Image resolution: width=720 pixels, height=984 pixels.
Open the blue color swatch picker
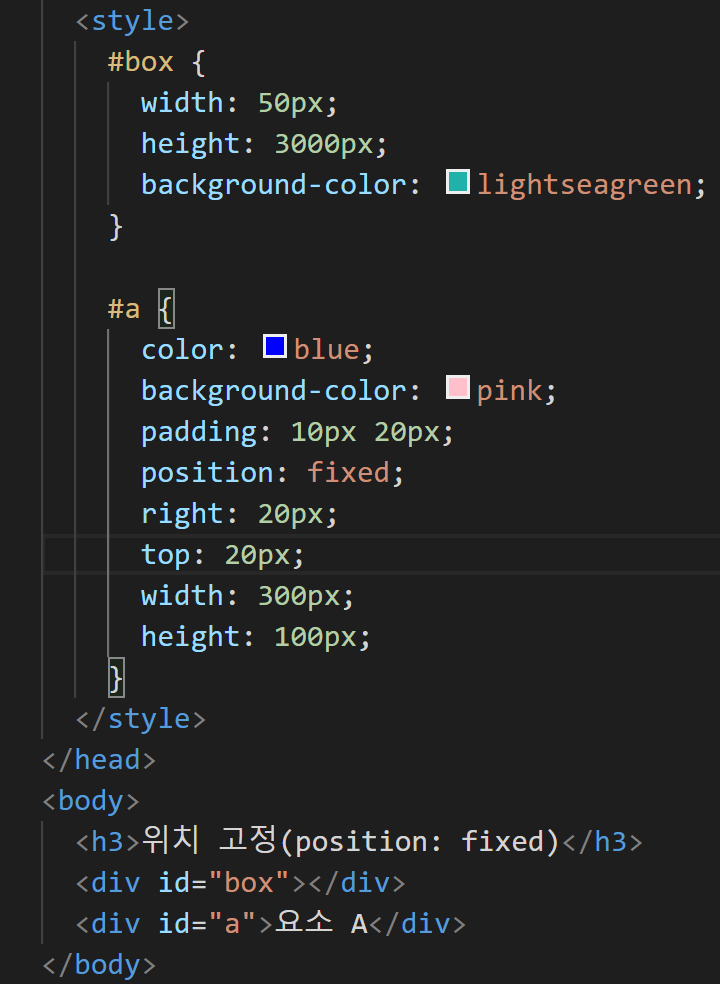pos(275,346)
